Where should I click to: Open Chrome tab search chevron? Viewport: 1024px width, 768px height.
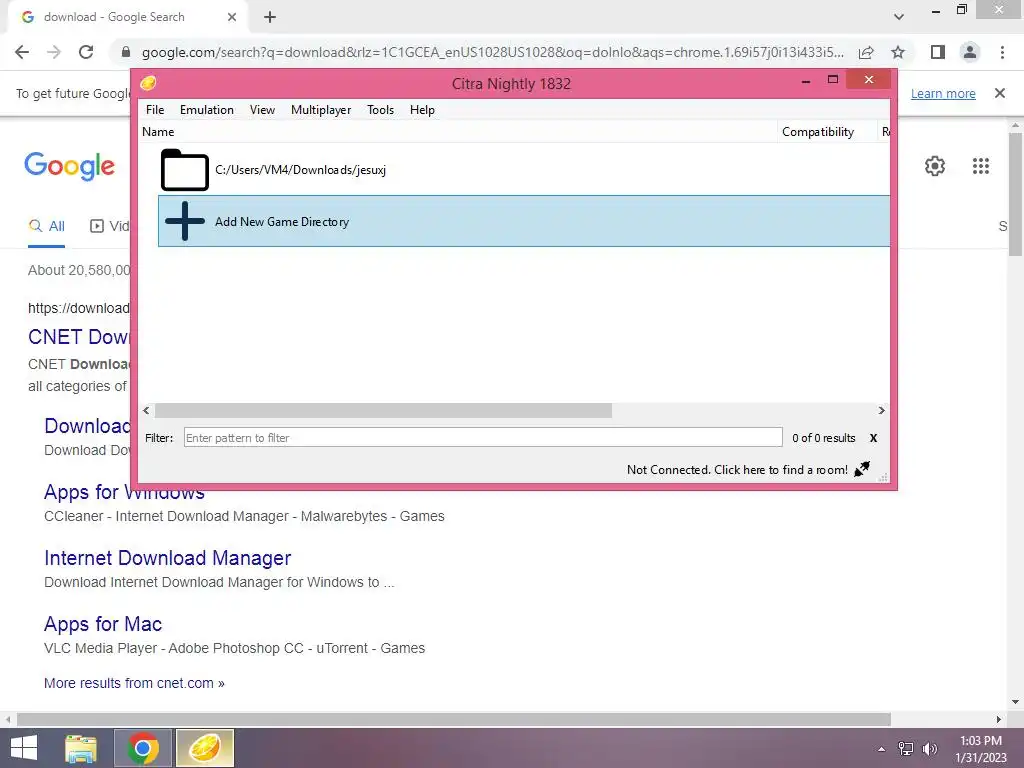tap(899, 17)
